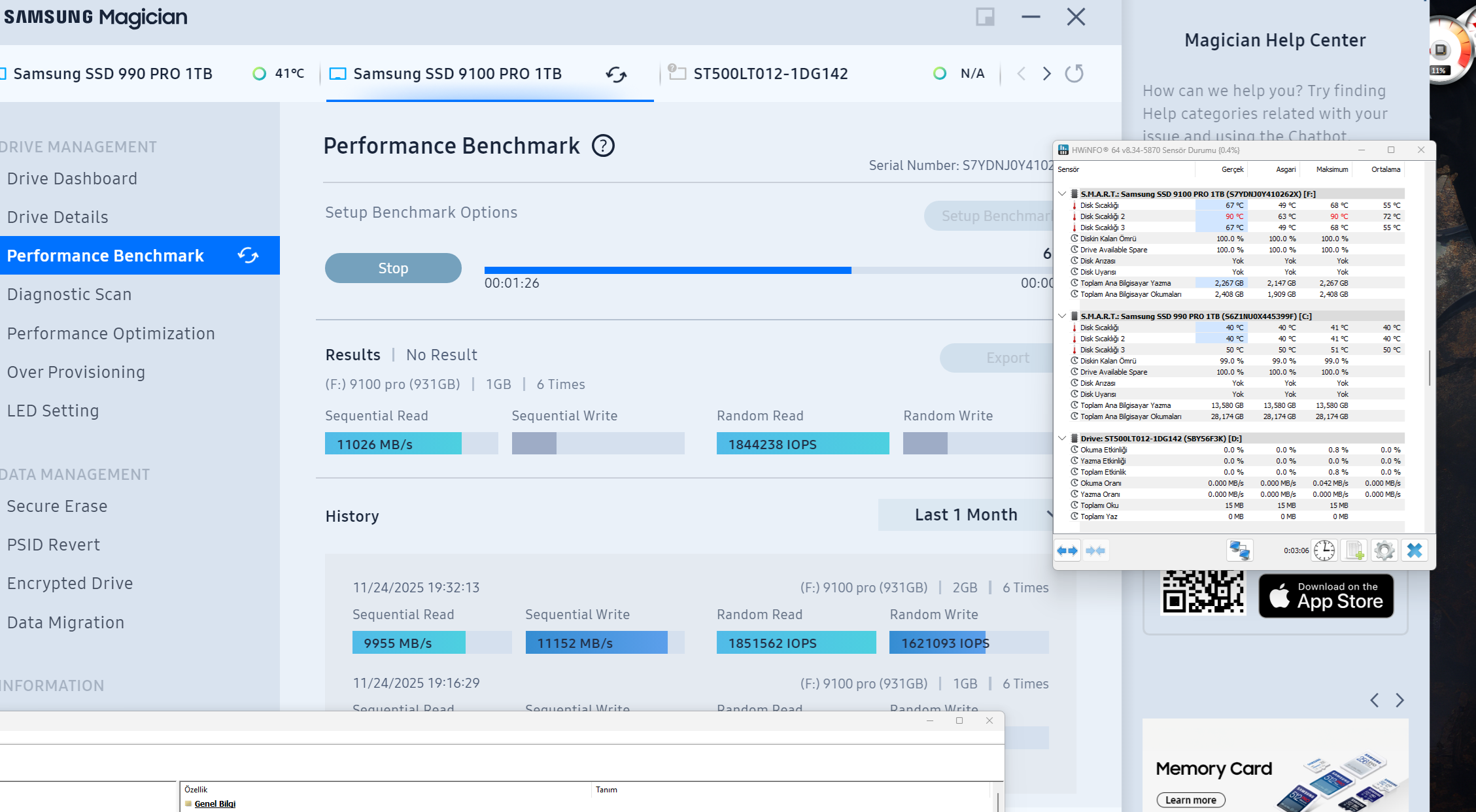Click the QR code in Help Center

click(1203, 592)
